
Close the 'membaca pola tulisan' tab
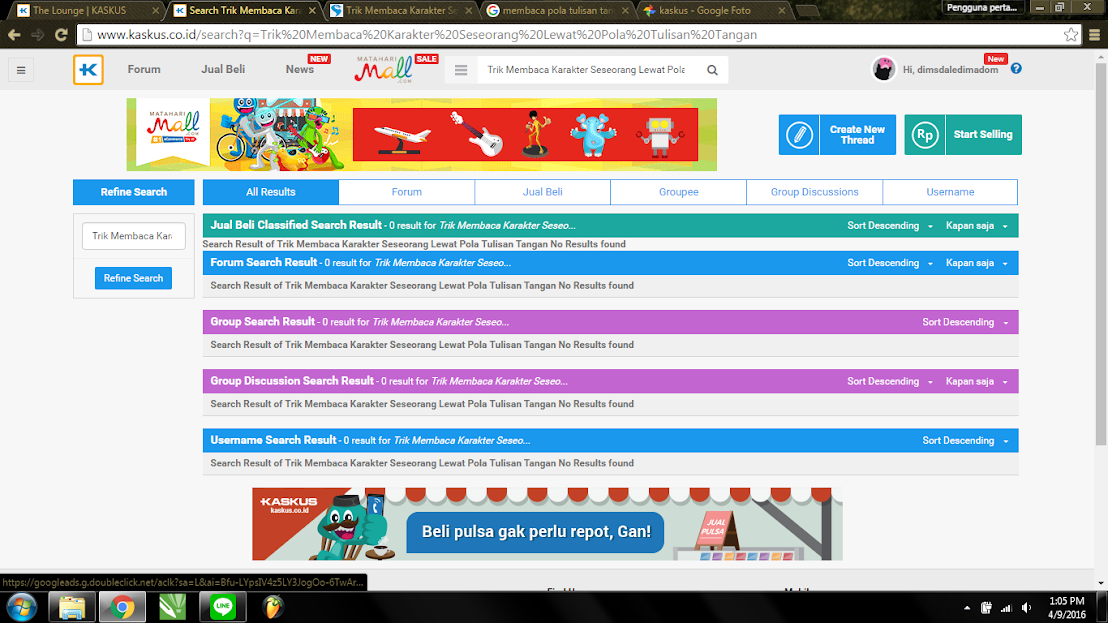pyautogui.click(x=625, y=11)
